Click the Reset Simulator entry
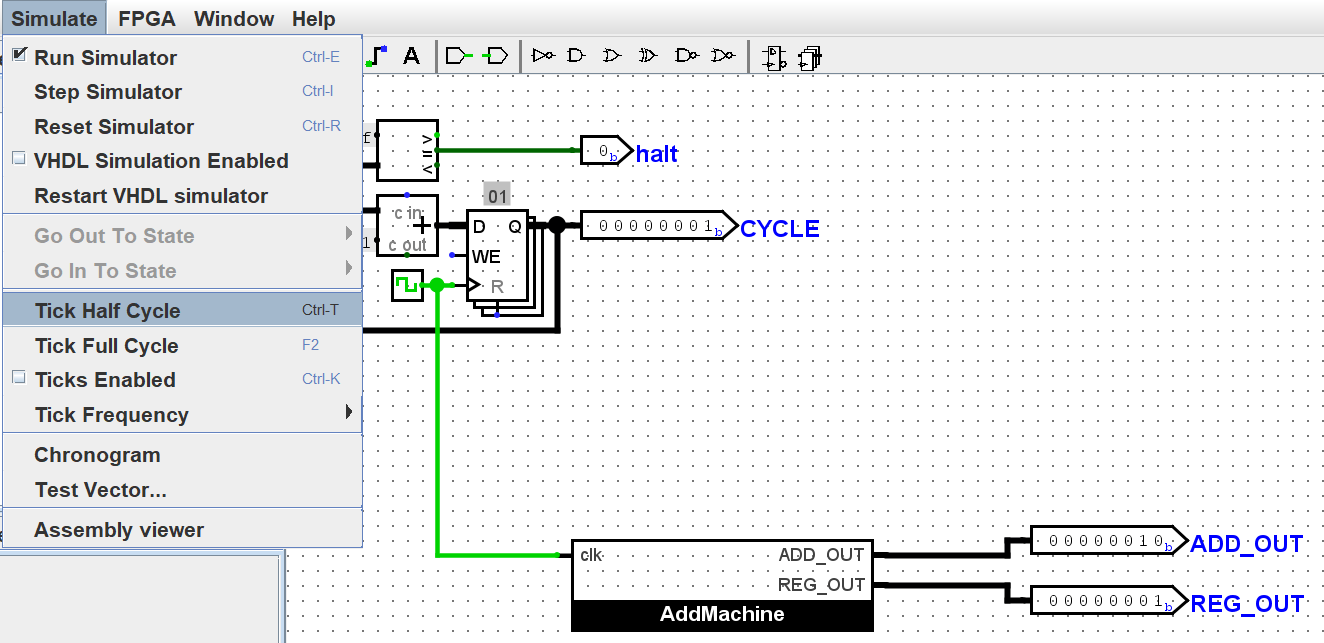 pos(114,127)
